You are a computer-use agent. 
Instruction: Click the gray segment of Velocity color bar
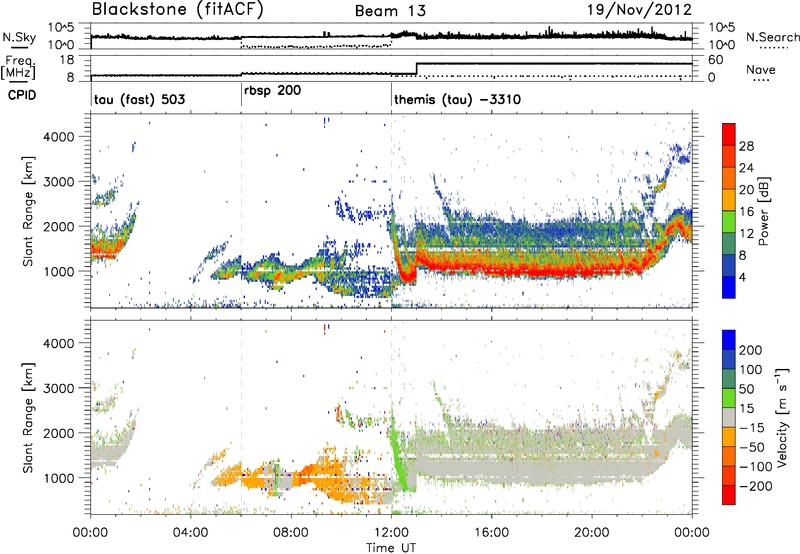tap(729, 417)
